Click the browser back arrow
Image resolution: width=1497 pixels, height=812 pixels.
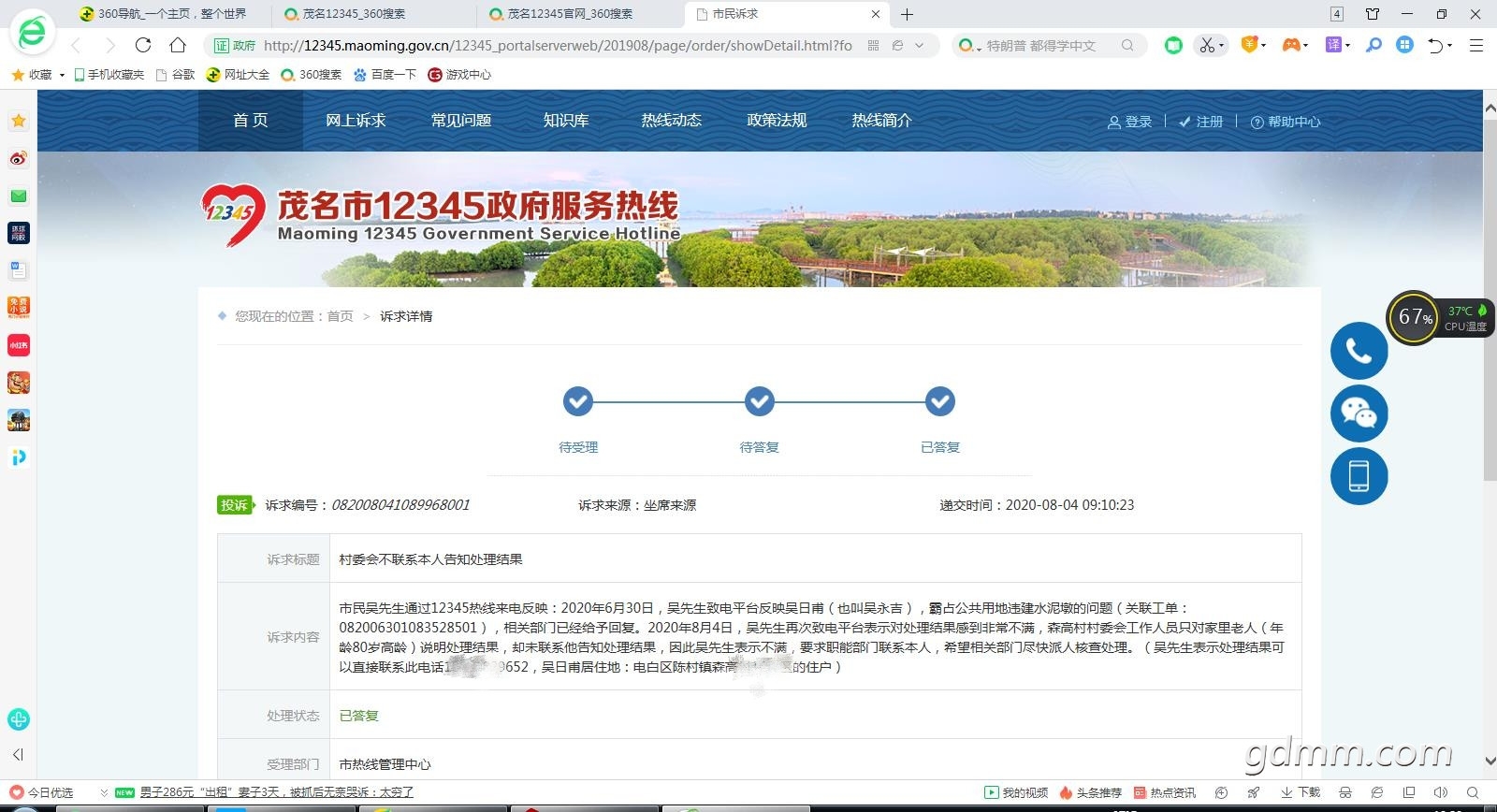click(x=76, y=45)
